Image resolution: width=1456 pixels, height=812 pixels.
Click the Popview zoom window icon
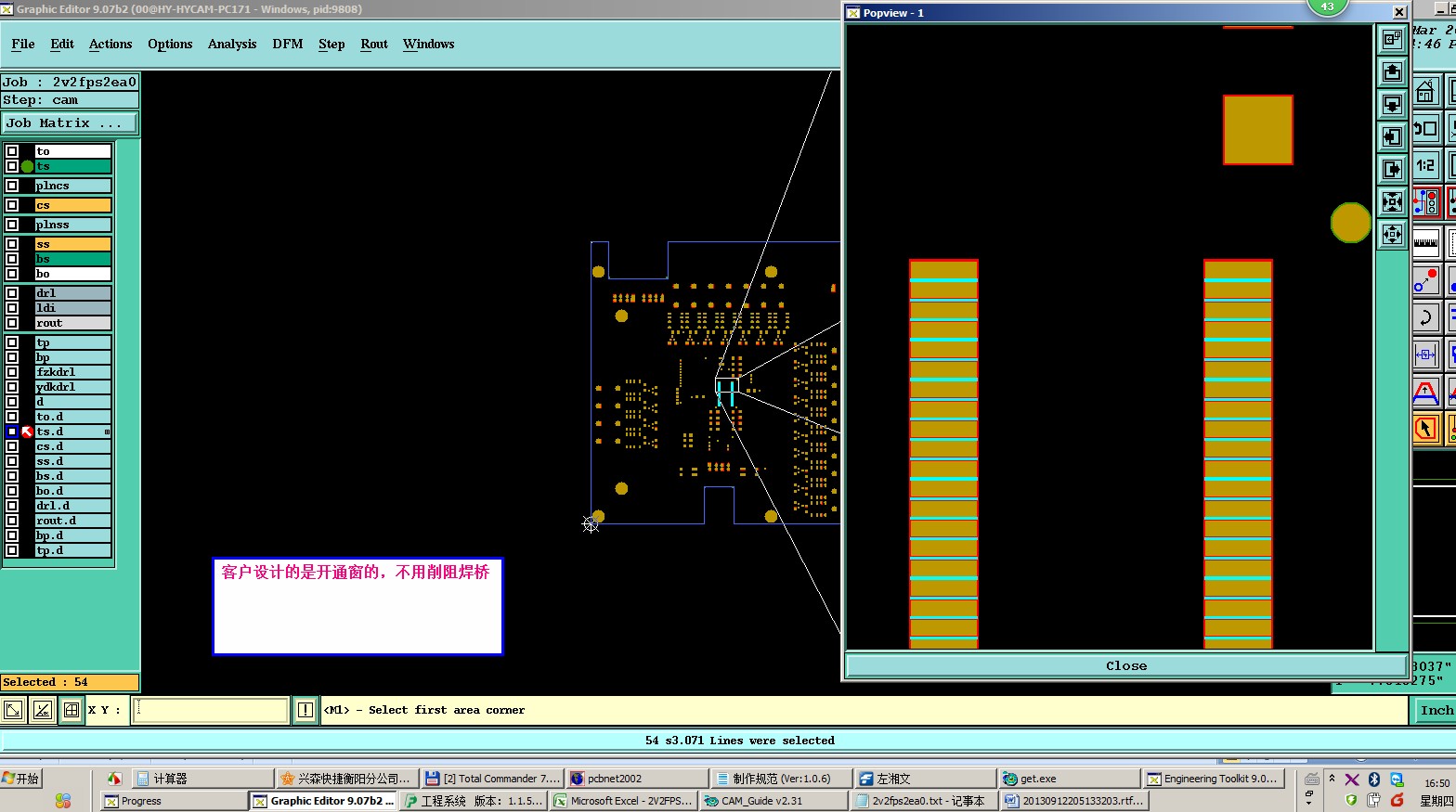point(1392,39)
